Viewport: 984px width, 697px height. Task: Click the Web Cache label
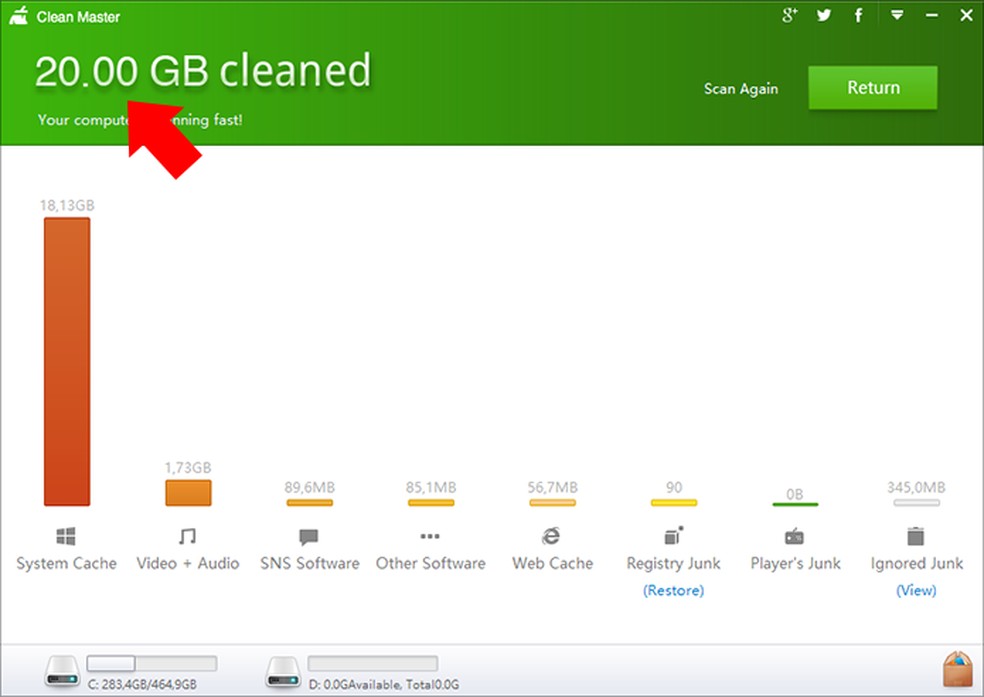tap(552, 563)
